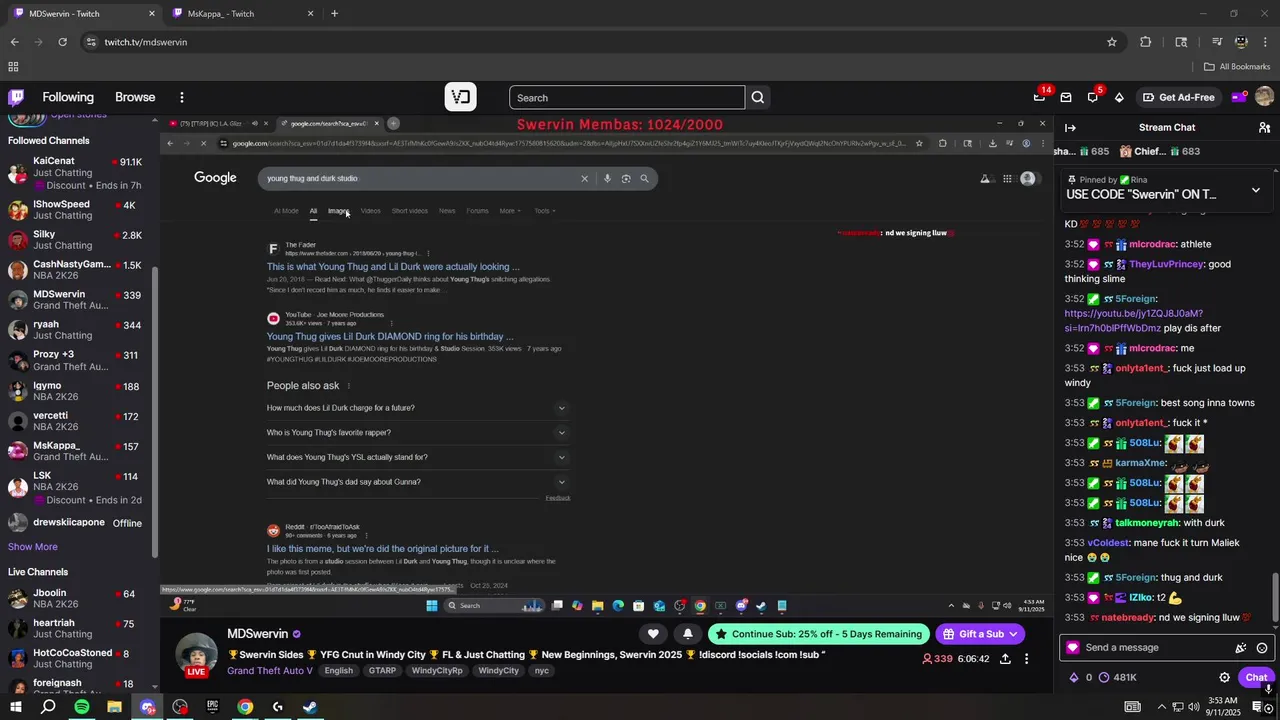Click the purple Chat send button
Viewport: 1280px width, 720px height.
pyautogui.click(x=1256, y=677)
